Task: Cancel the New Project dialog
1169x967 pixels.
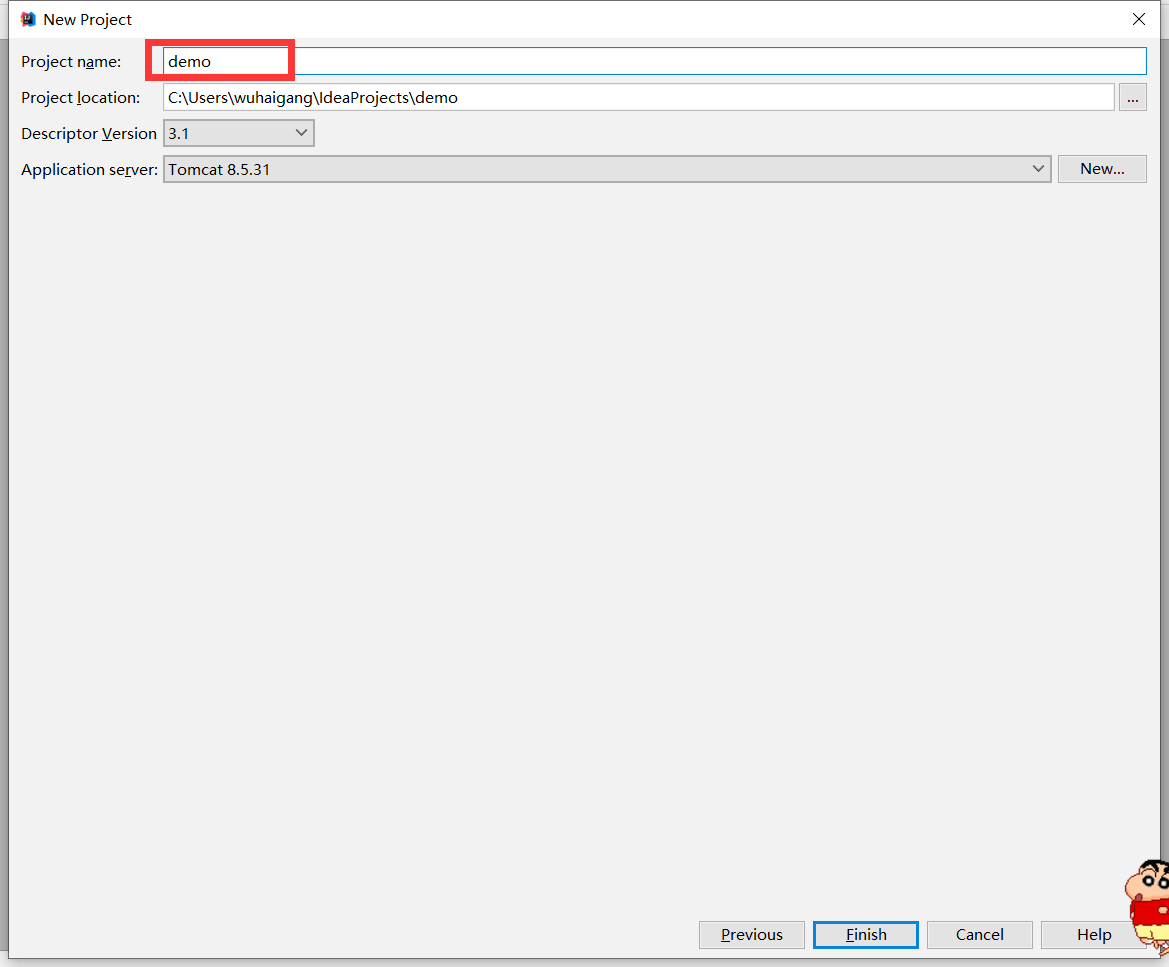Action: point(980,934)
